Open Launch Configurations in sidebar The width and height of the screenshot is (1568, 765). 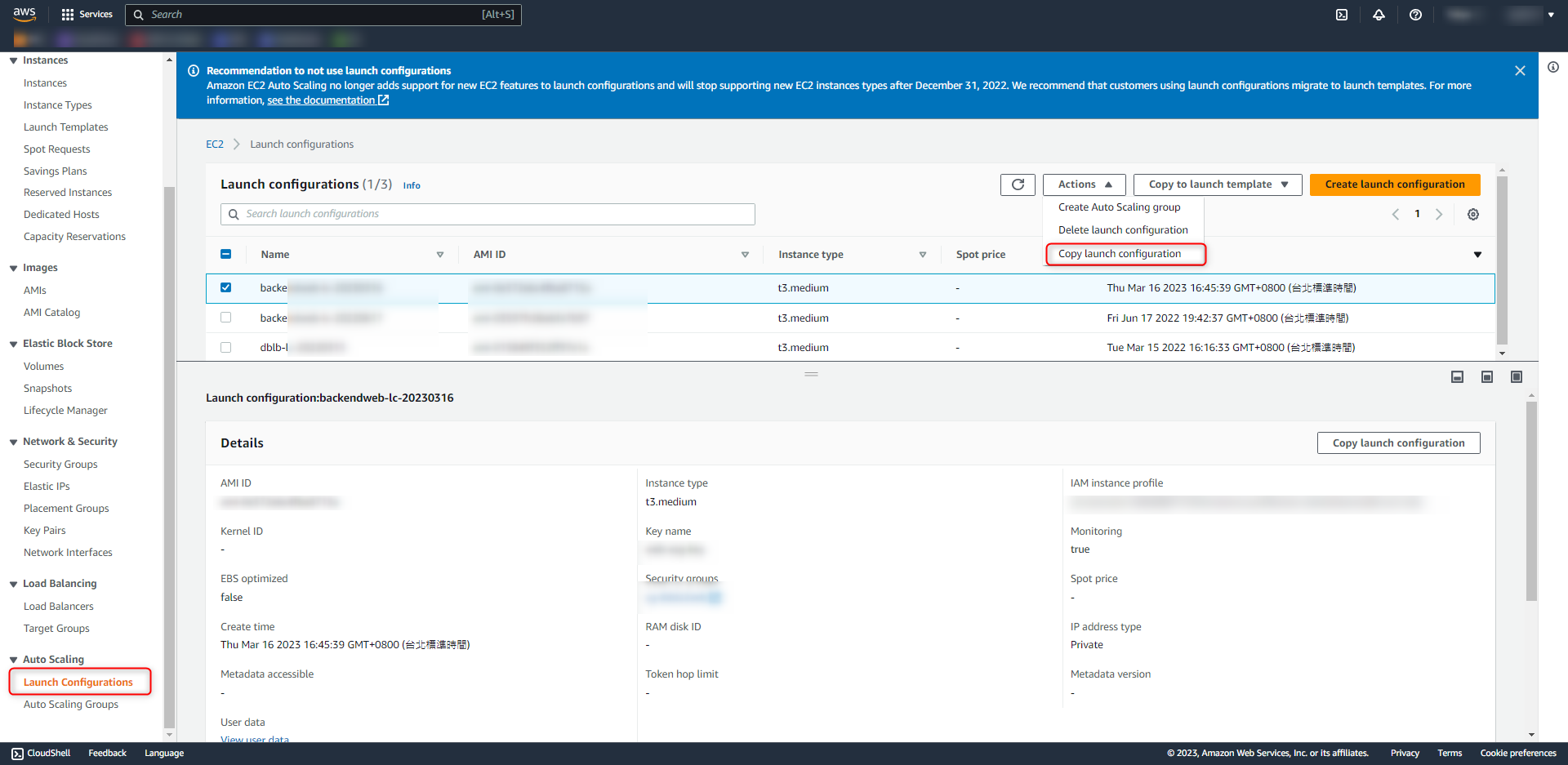pyautogui.click(x=78, y=683)
